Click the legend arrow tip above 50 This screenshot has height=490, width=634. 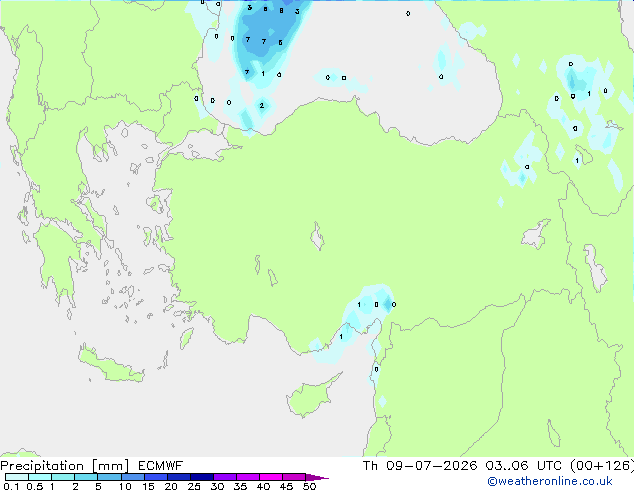click(x=317, y=477)
